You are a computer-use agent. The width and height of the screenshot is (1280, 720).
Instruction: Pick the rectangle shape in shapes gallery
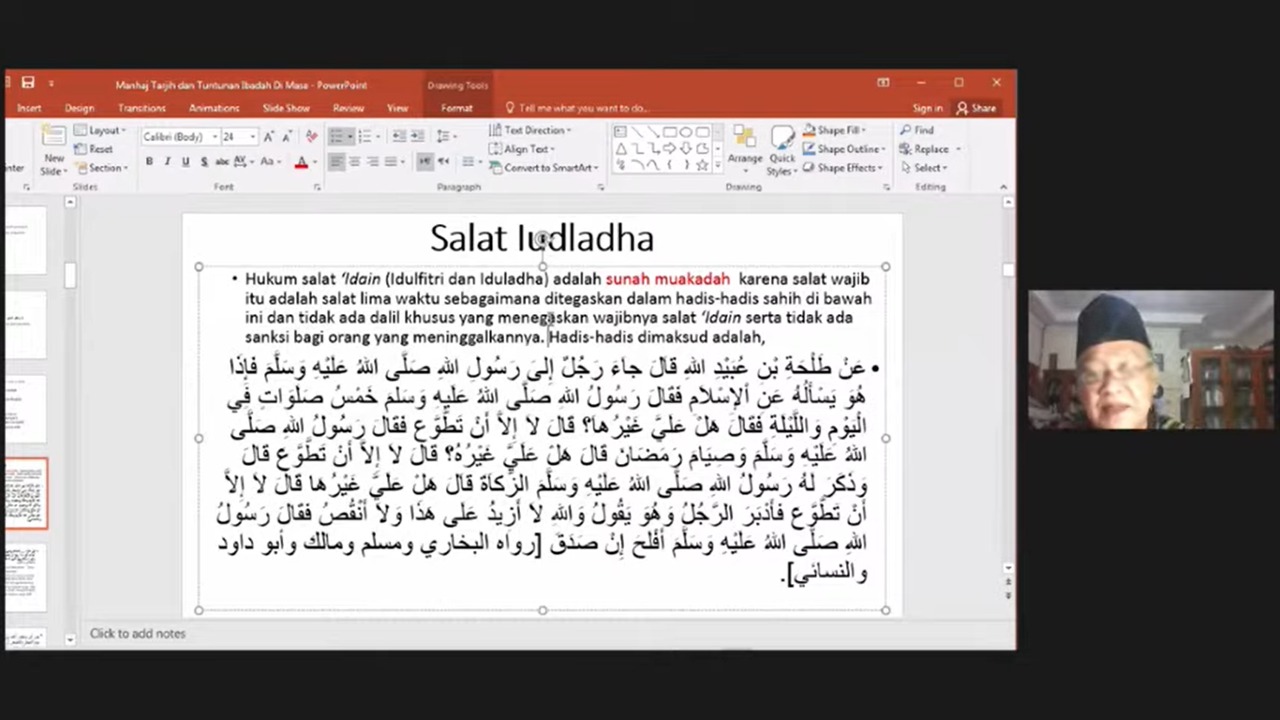669,132
